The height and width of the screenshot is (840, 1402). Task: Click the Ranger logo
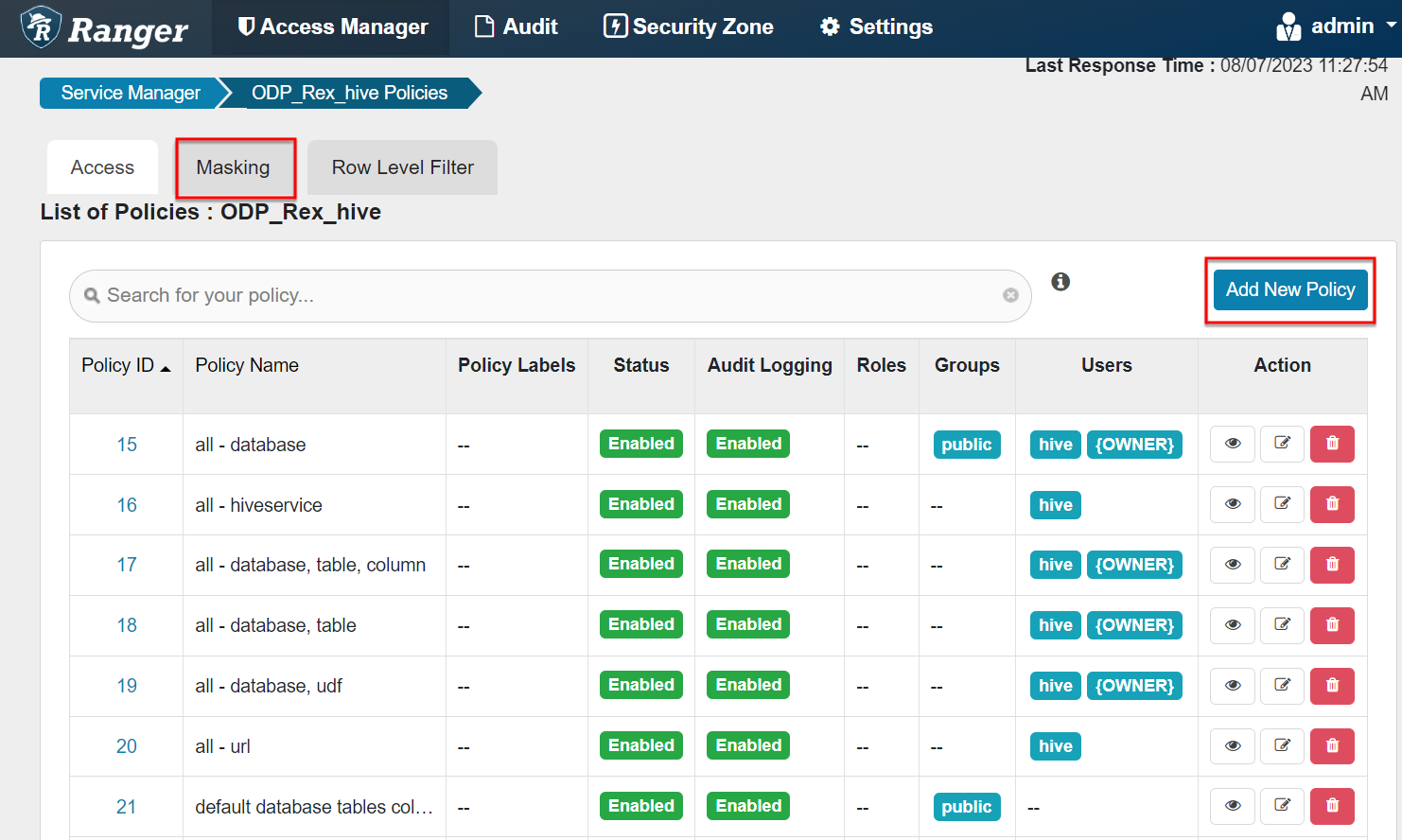click(104, 28)
